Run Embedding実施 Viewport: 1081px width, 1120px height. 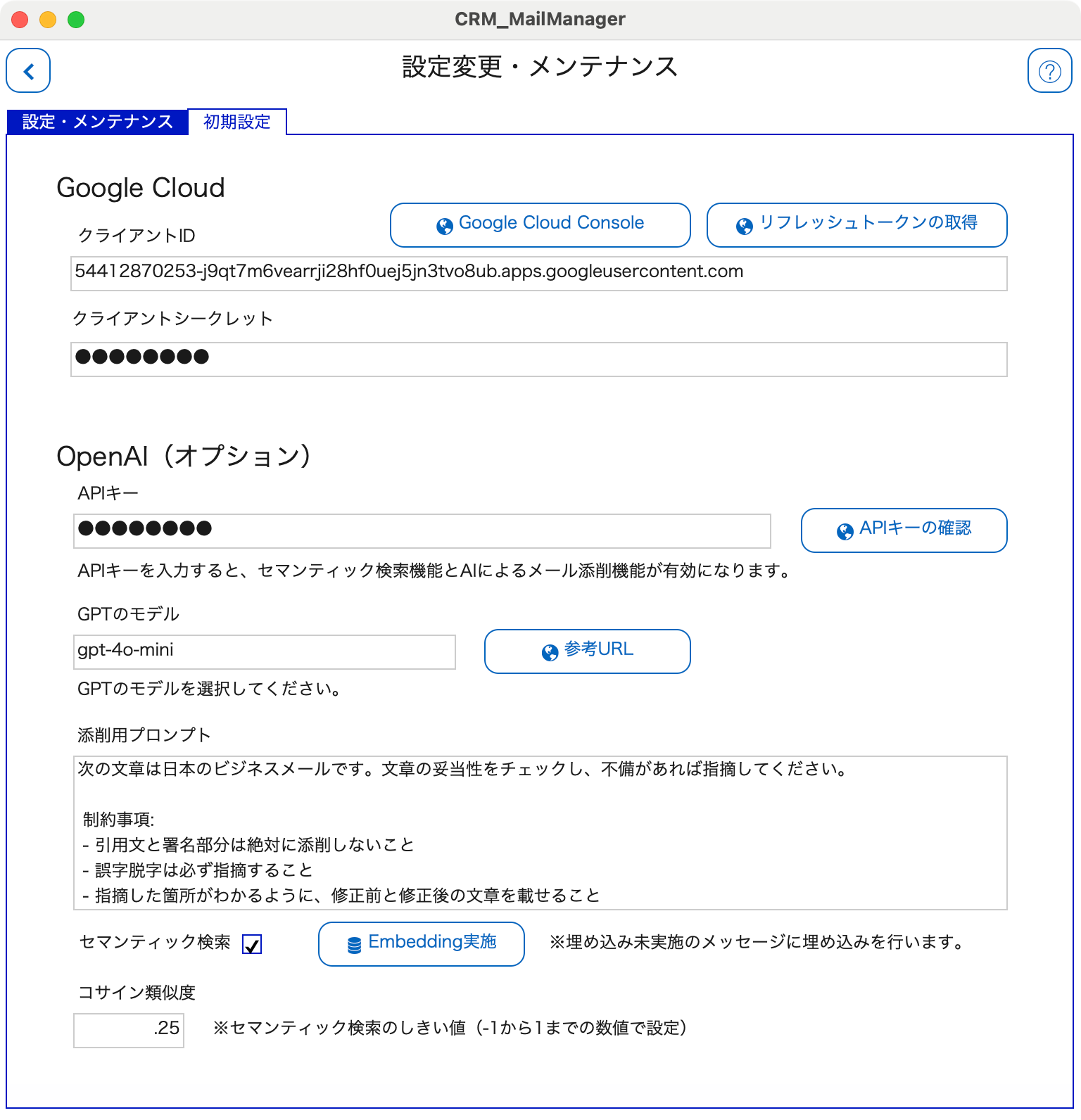(x=422, y=944)
